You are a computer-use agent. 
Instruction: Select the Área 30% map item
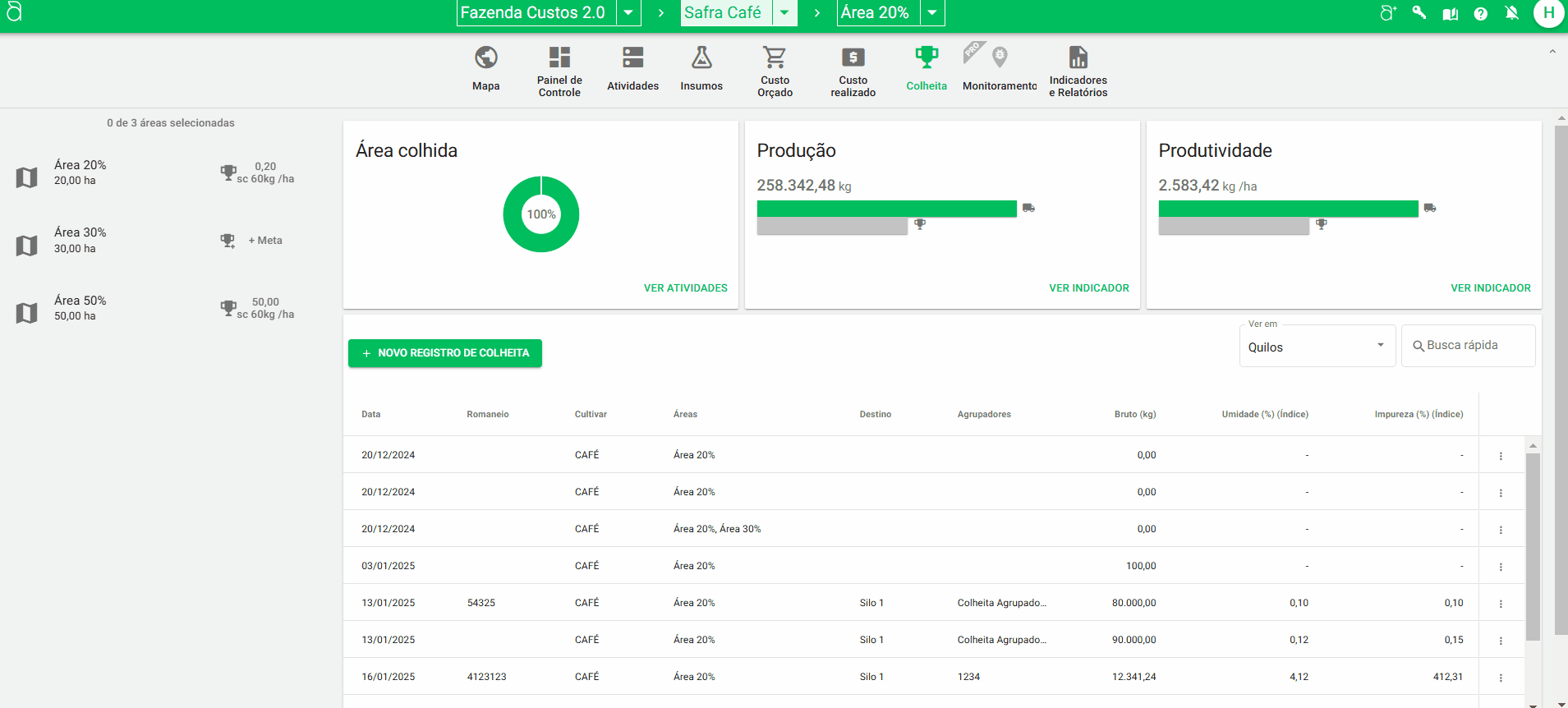tap(80, 240)
